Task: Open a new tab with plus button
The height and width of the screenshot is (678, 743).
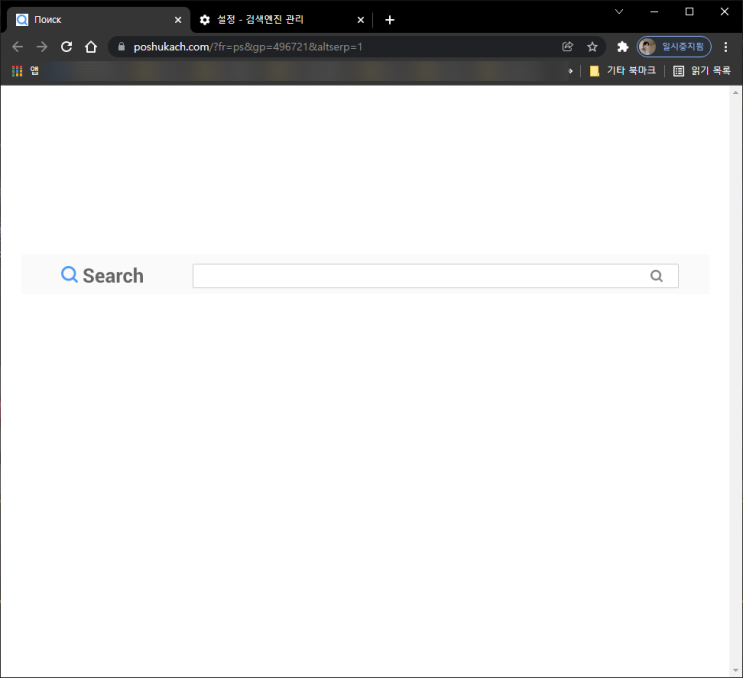Action: pyautogui.click(x=390, y=20)
